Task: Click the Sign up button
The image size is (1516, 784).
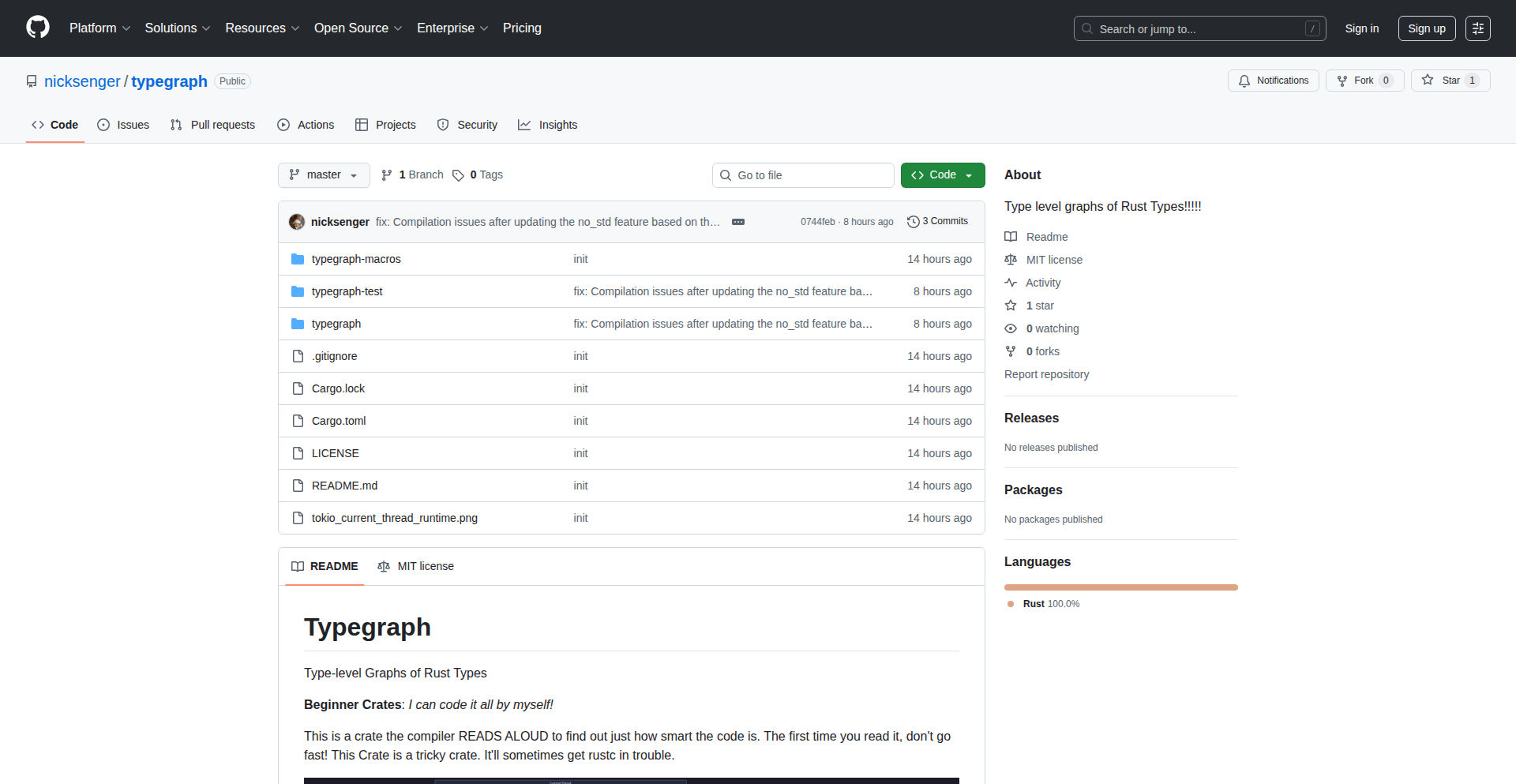Action: [x=1426, y=28]
